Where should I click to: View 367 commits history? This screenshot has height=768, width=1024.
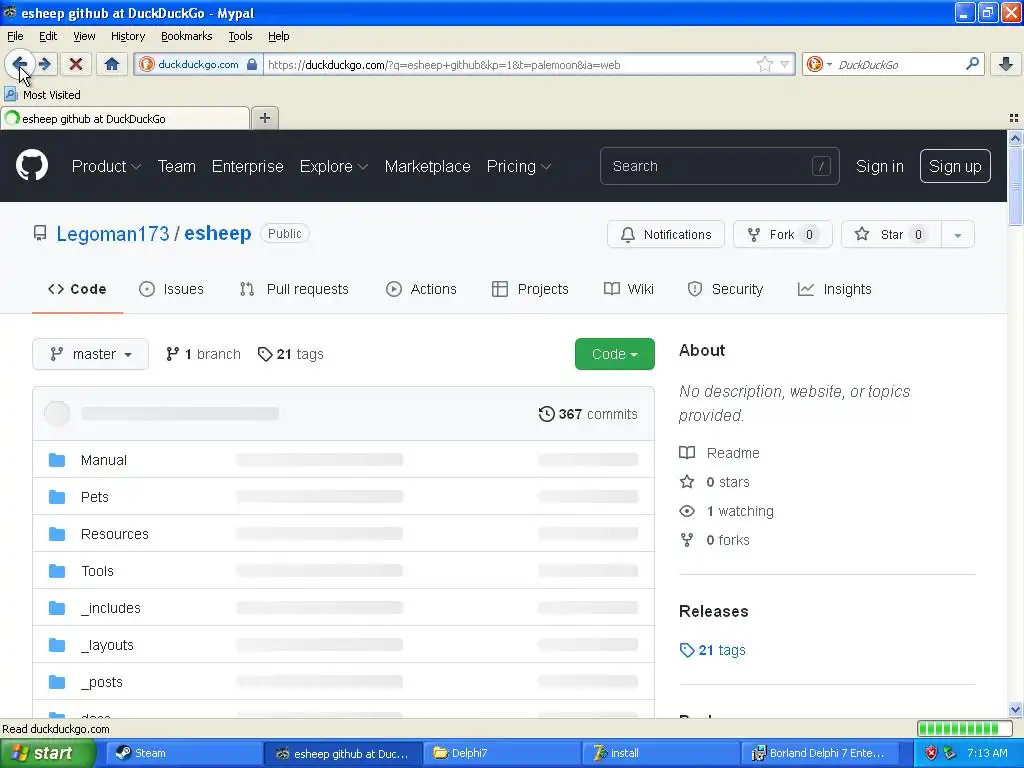click(x=588, y=414)
